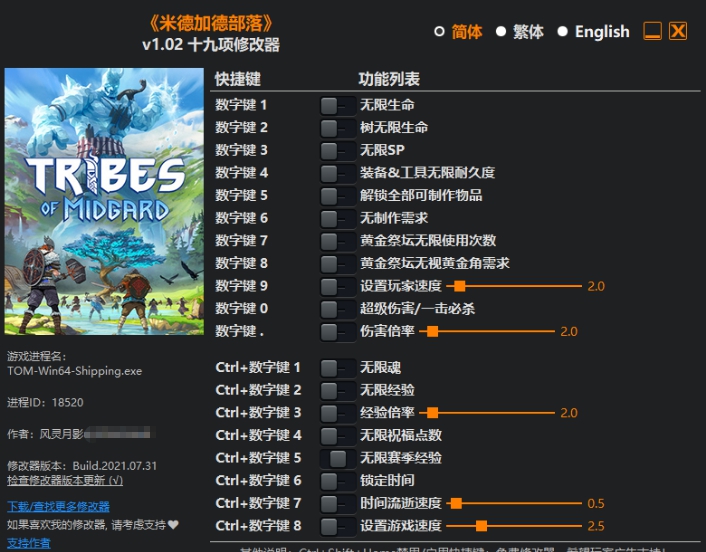
Task: Toggle 树无限生命 switch
Action: tap(338, 128)
